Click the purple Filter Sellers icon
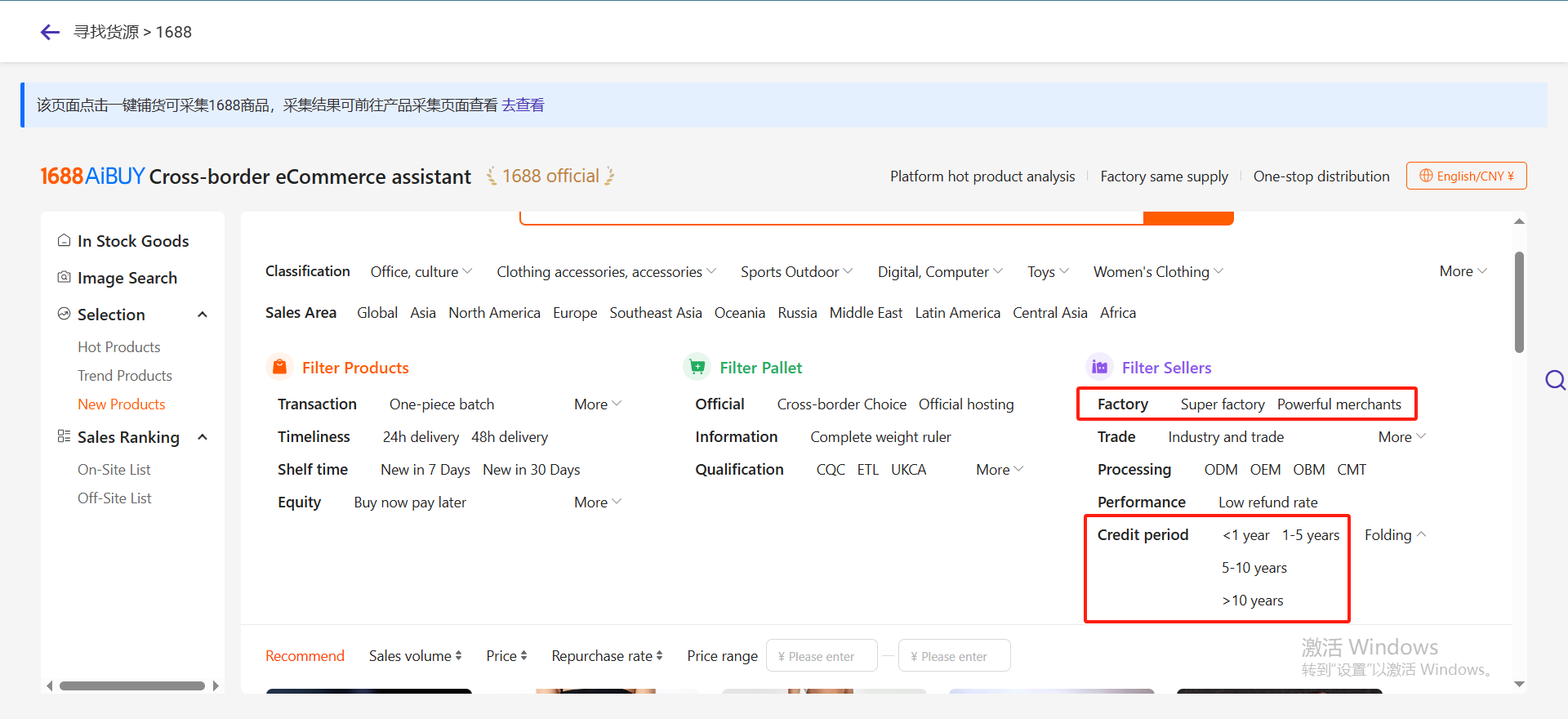The image size is (1568, 719). 1099,368
